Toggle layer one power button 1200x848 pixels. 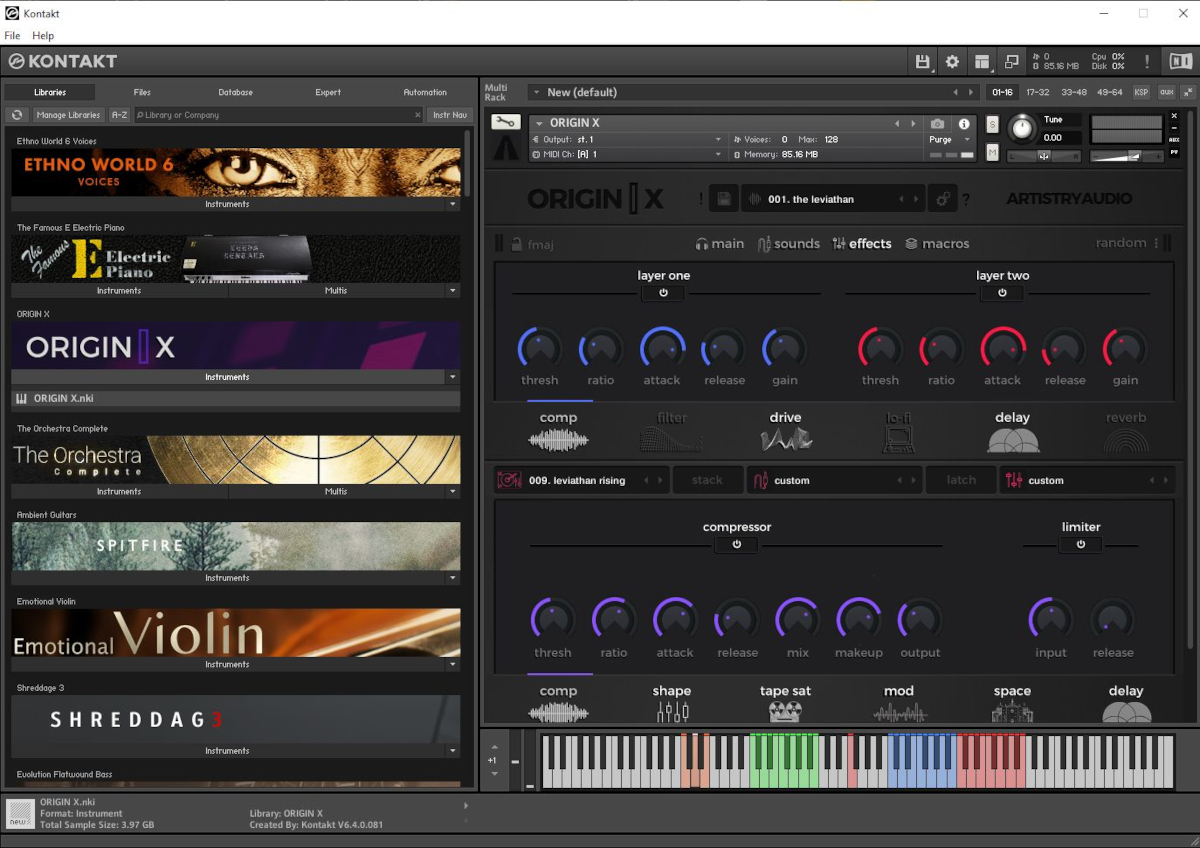tap(663, 293)
